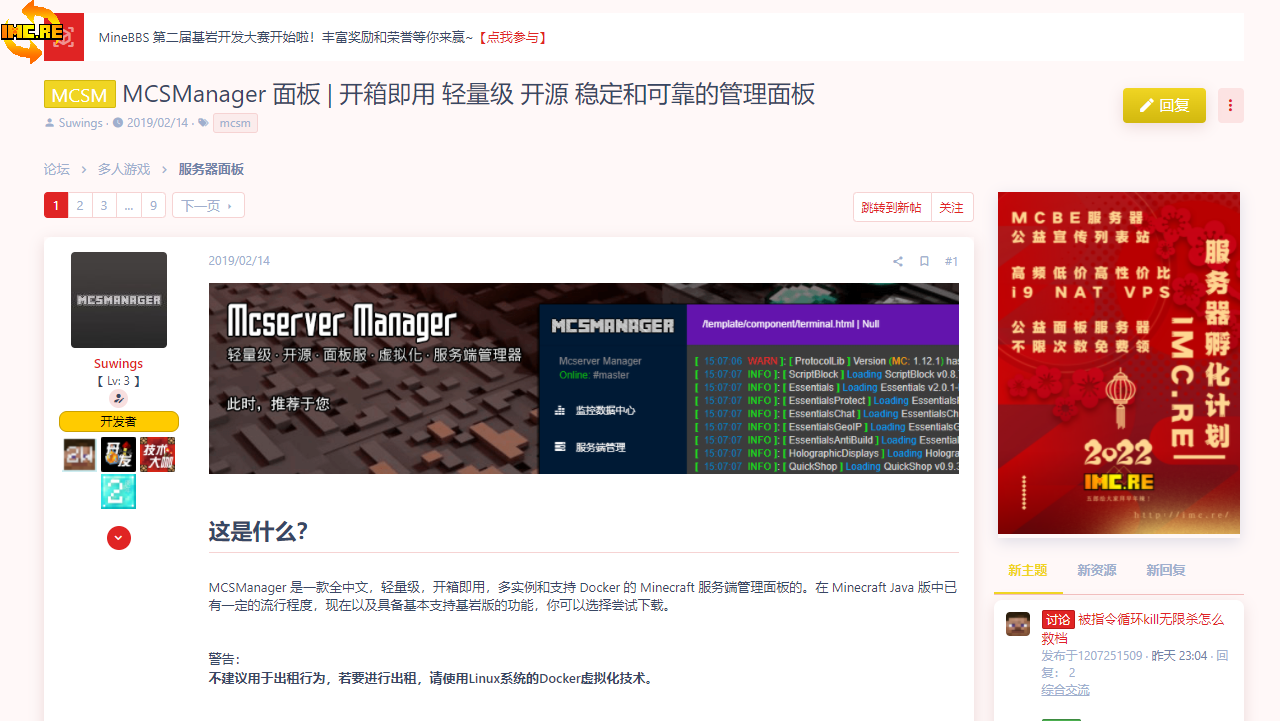
Task: Open the three-dot more options menu
Action: (x=1230, y=105)
